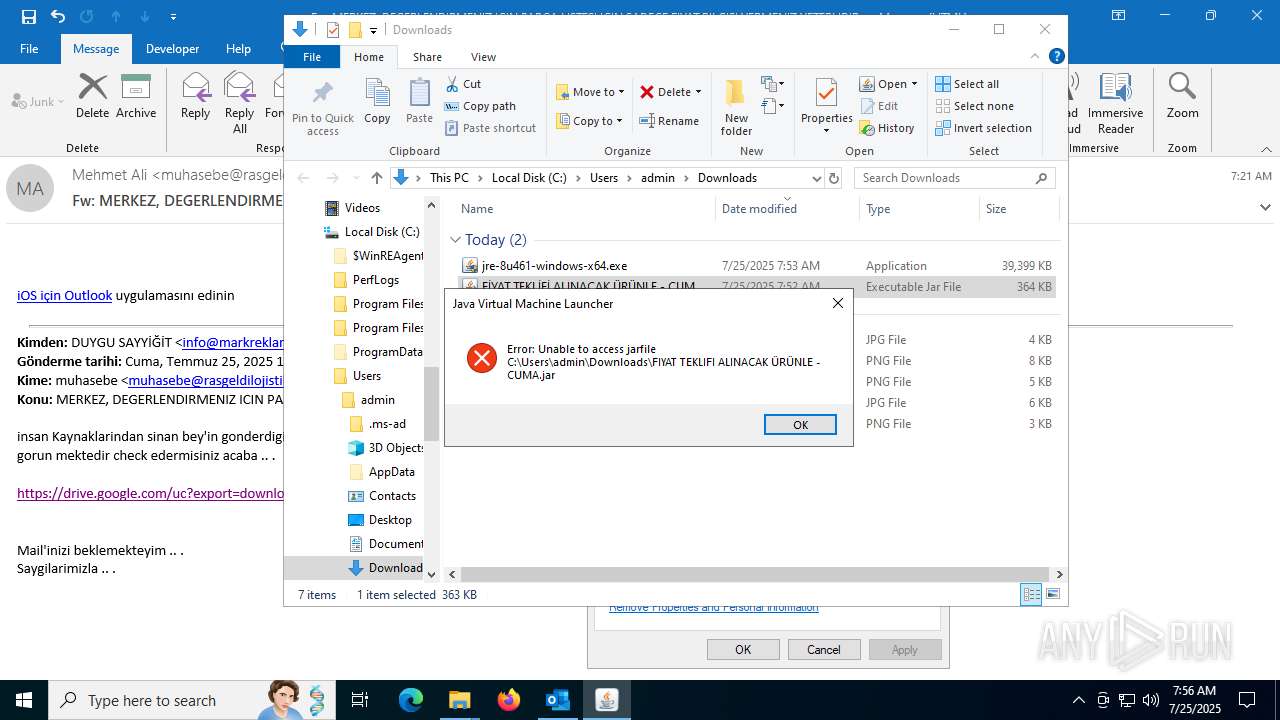Sort by the Date modified column
This screenshot has width=1280, height=720.
(788, 208)
